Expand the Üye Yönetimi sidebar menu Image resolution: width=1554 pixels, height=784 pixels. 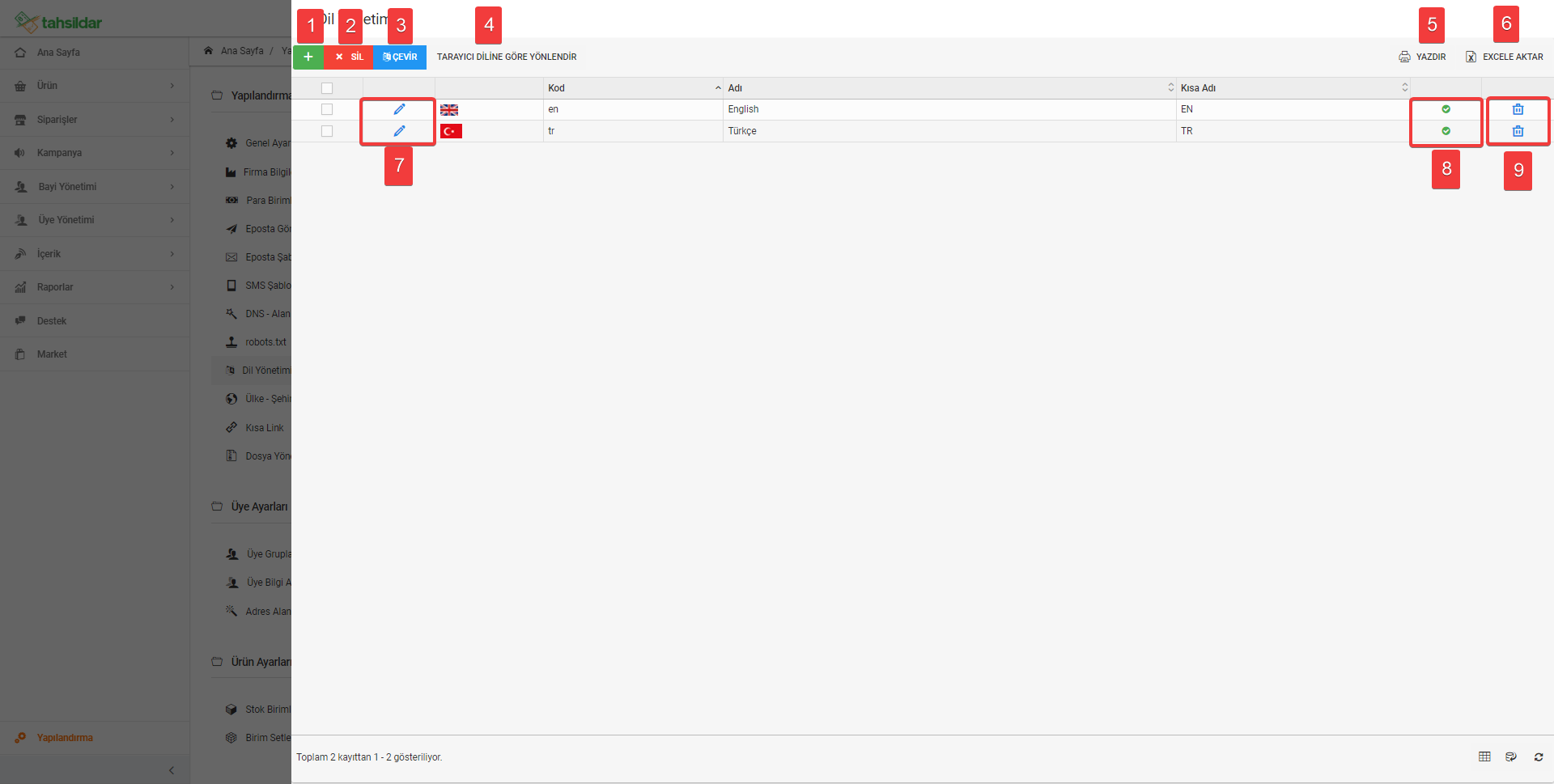(95, 220)
